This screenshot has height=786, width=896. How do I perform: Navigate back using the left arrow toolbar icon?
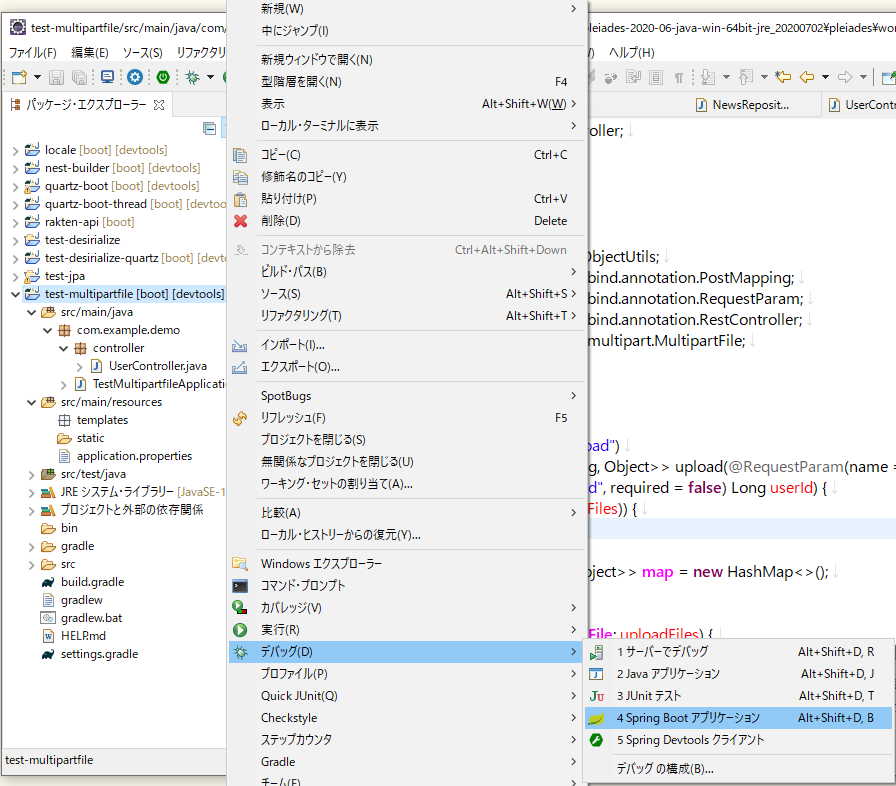[806, 76]
